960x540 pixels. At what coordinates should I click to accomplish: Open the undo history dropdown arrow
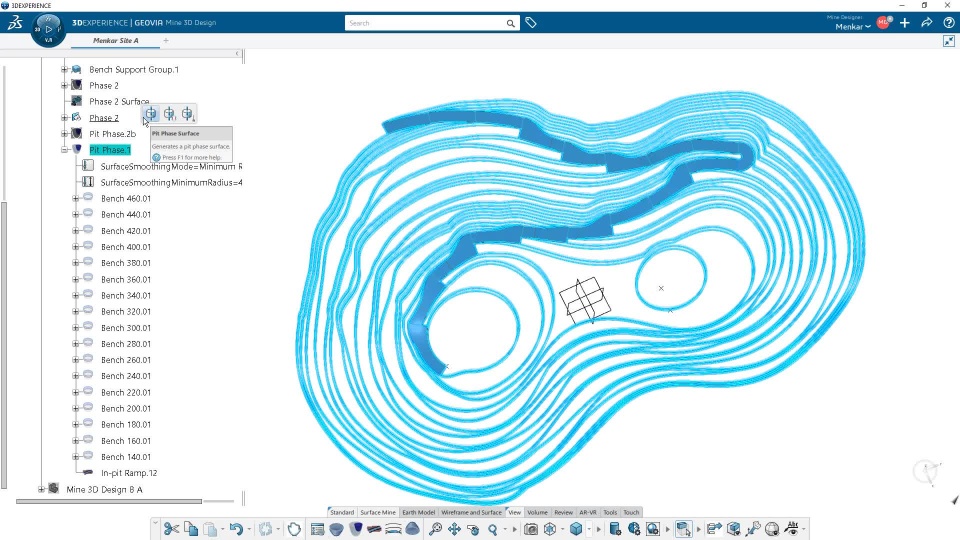click(249, 530)
